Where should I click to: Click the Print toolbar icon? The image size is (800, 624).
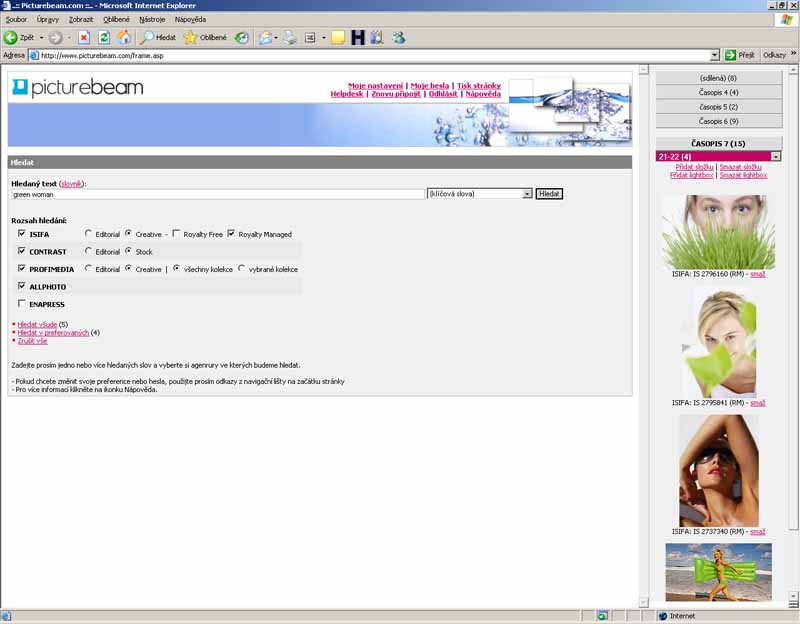pos(290,37)
